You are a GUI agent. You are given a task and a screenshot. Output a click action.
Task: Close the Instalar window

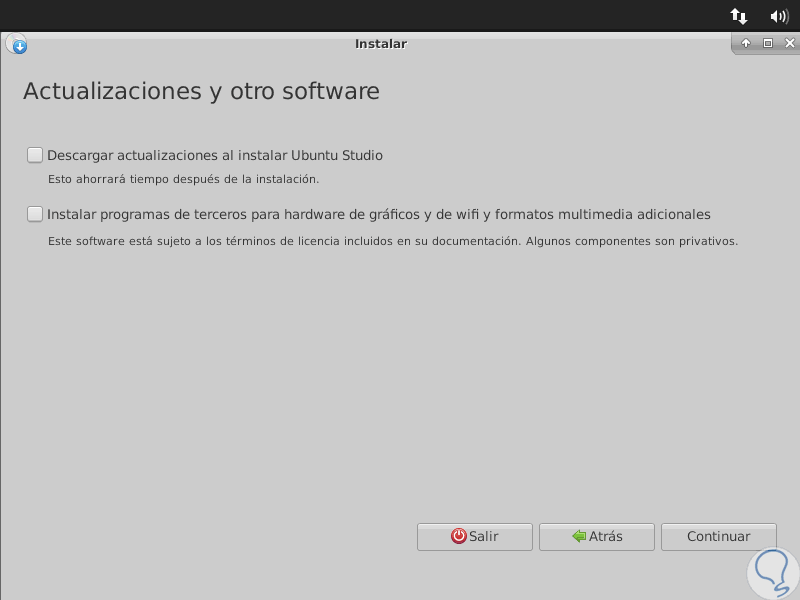790,43
